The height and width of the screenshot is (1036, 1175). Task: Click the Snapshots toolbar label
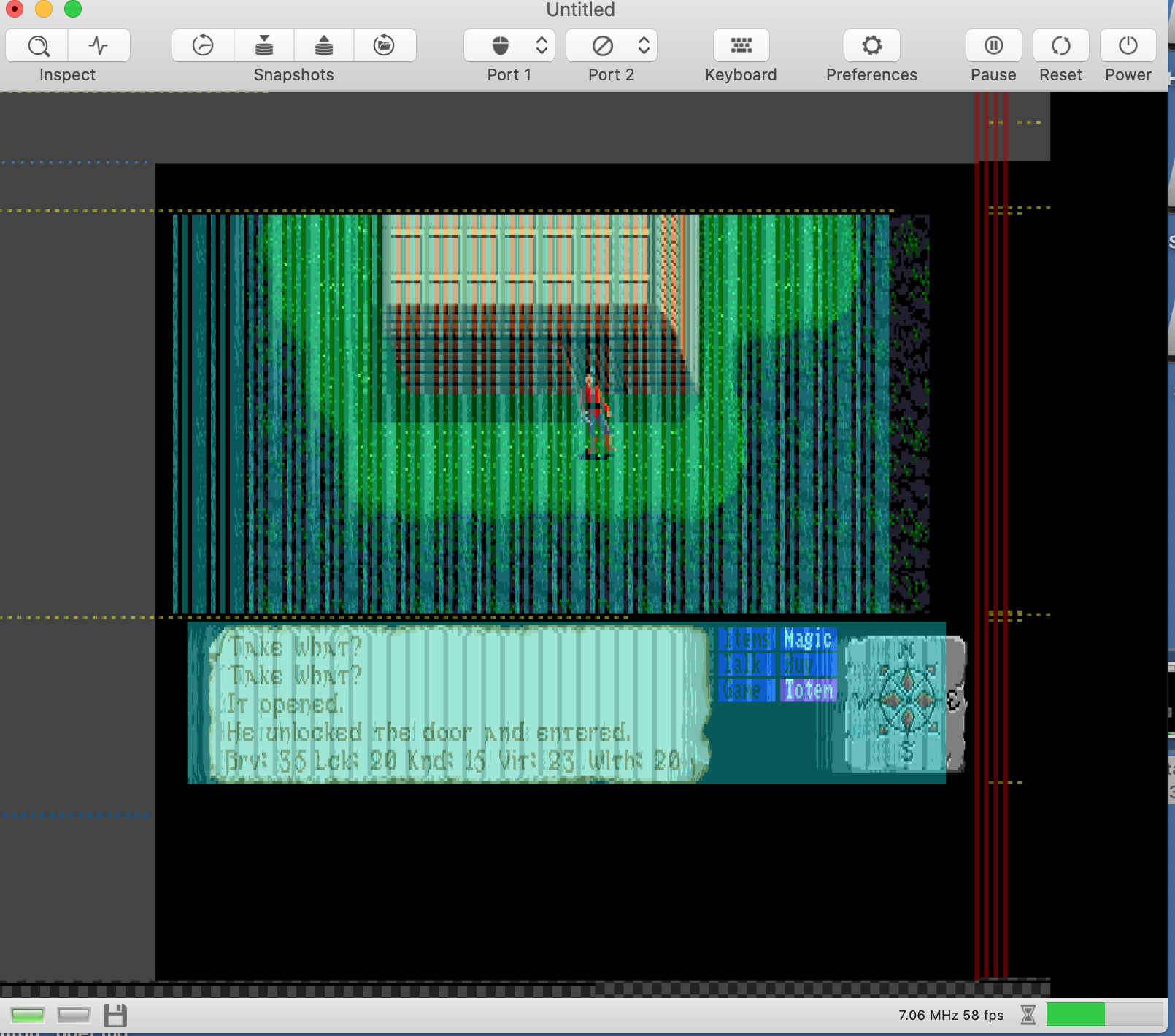coord(293,75)
